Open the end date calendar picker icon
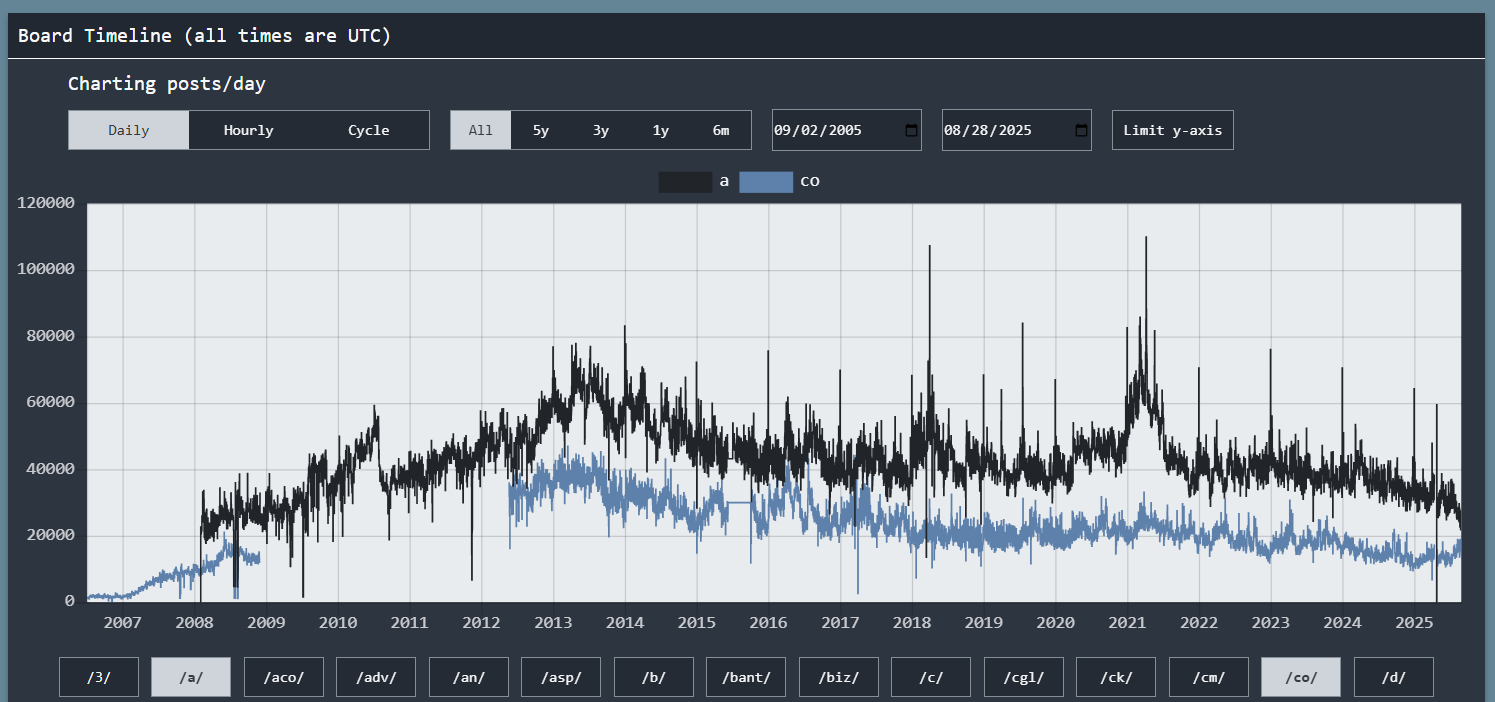1495x702 pixels. (1081, 130)
